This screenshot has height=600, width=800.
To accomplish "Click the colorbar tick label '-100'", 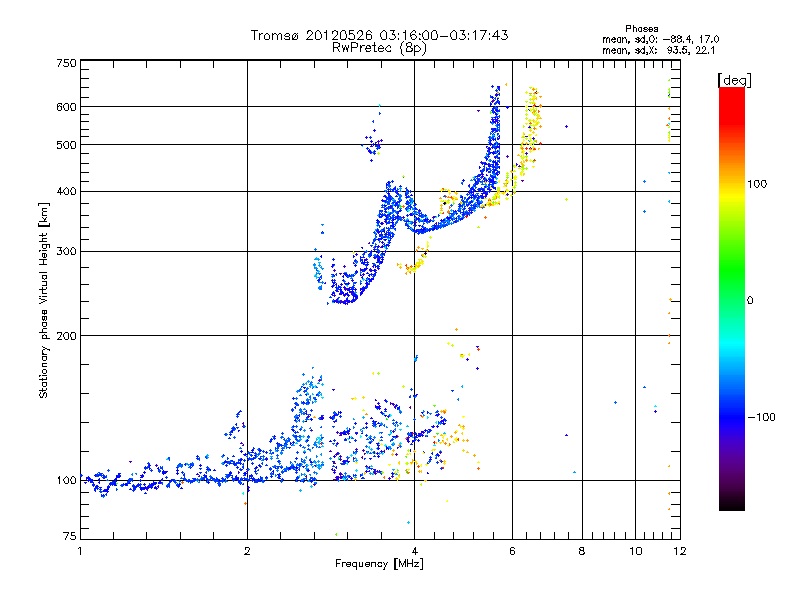I will coord(761,417).
